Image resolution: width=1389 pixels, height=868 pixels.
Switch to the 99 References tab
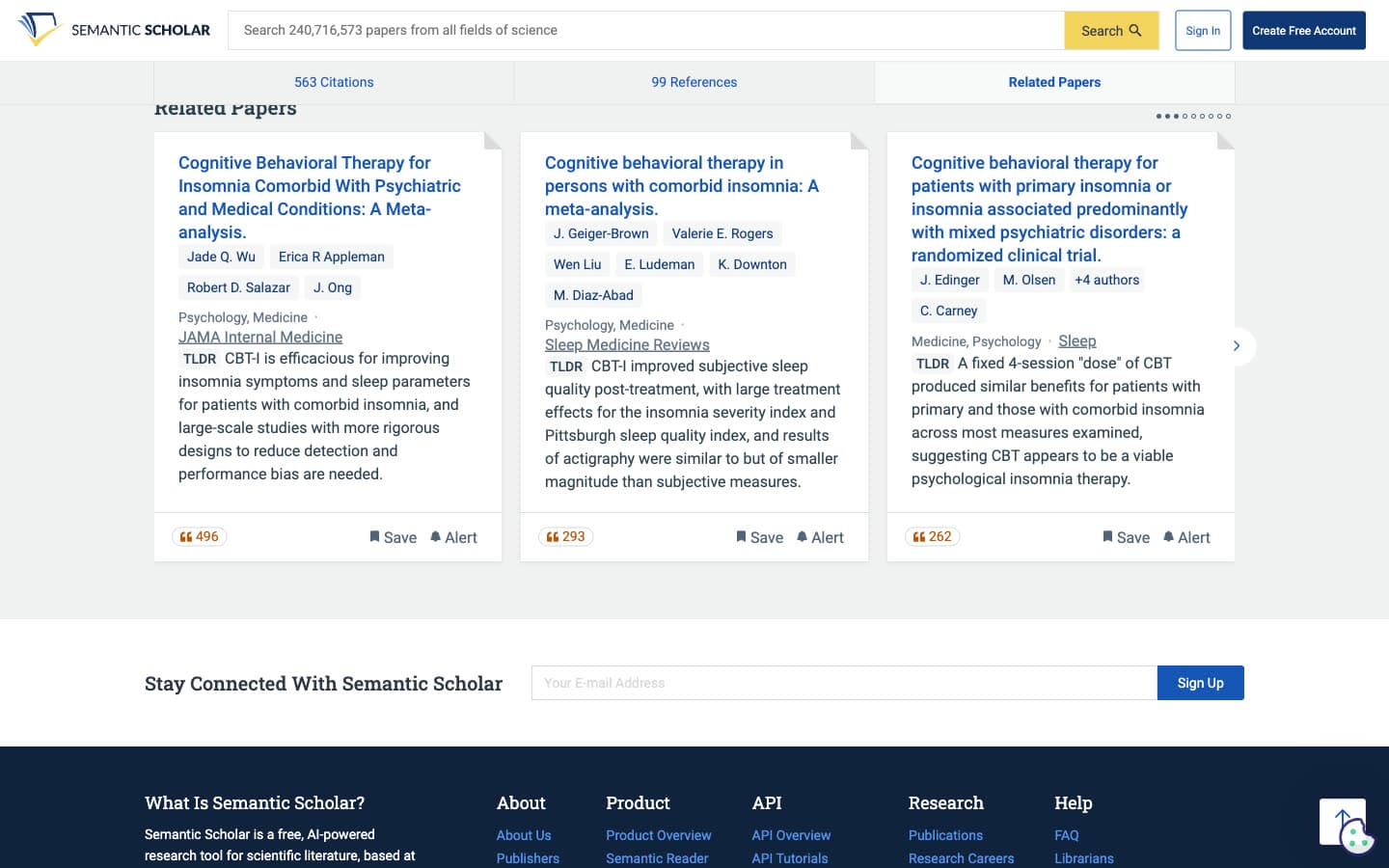click(x=694, y=82)
